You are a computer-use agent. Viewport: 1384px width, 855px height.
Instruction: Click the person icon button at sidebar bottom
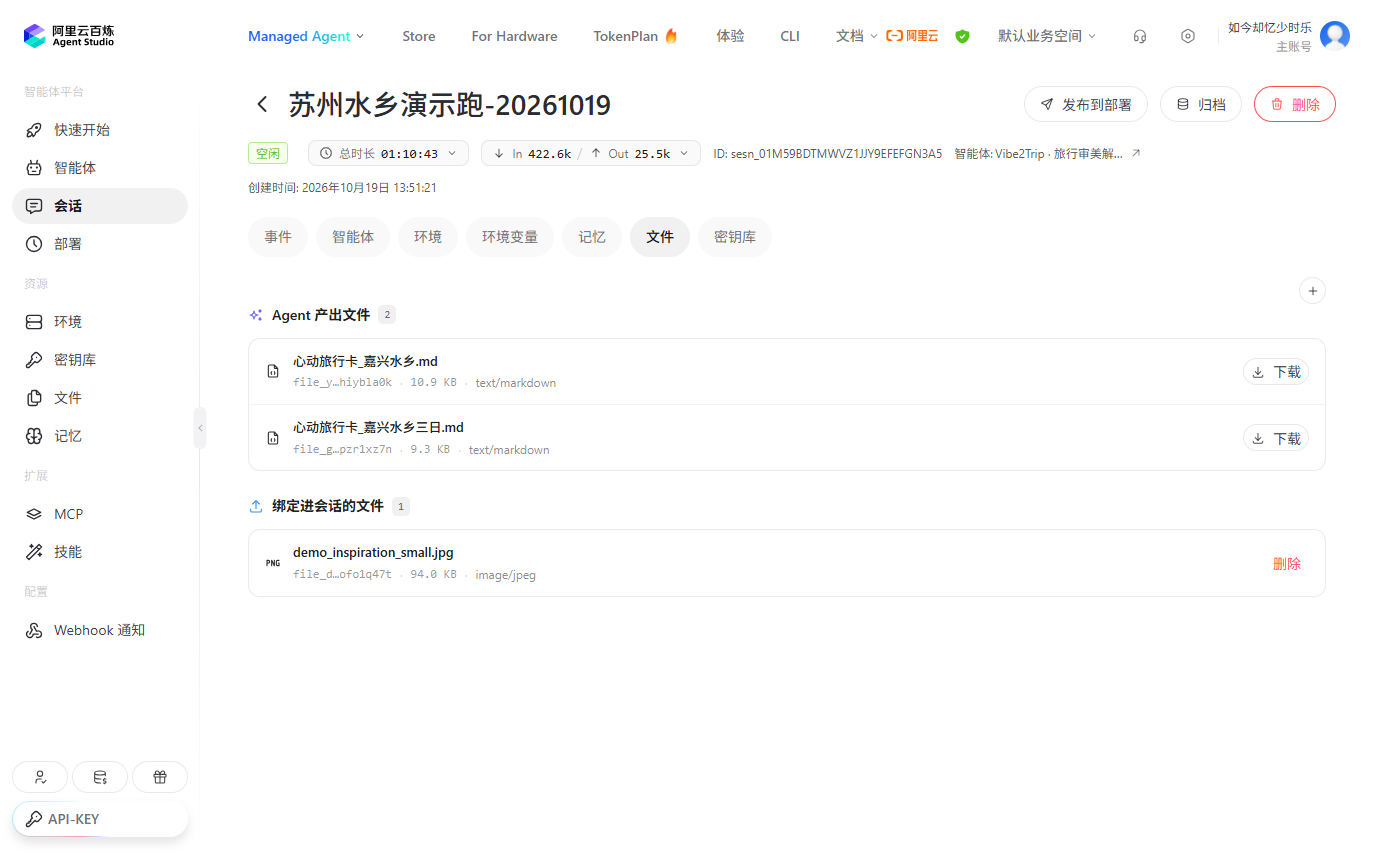(40, 777)
